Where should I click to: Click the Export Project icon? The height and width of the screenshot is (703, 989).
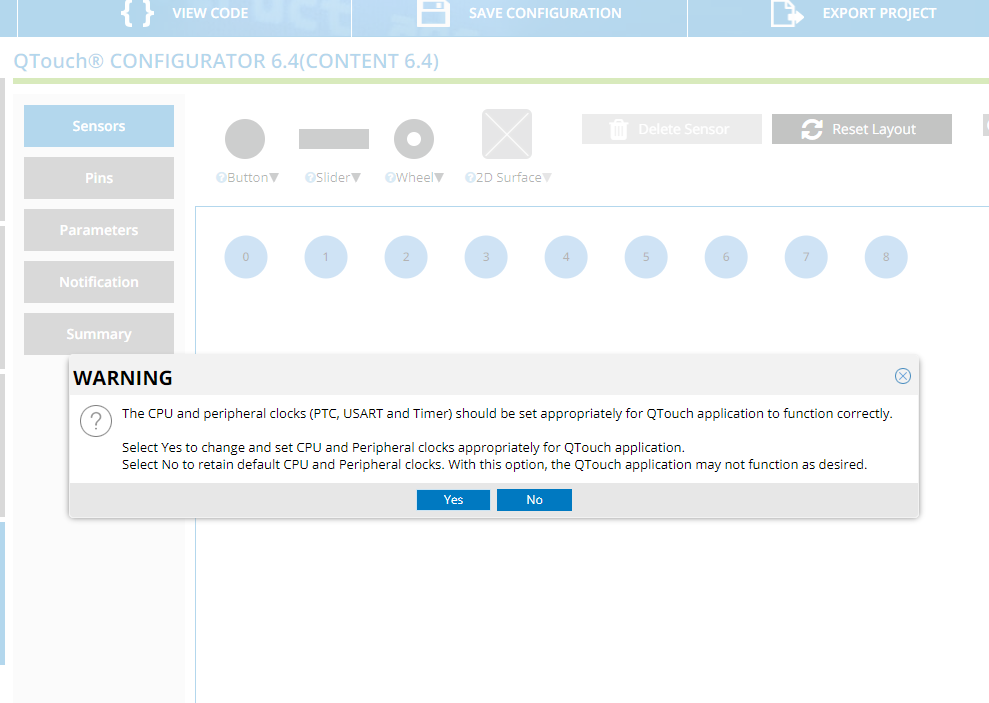(786, 14)
